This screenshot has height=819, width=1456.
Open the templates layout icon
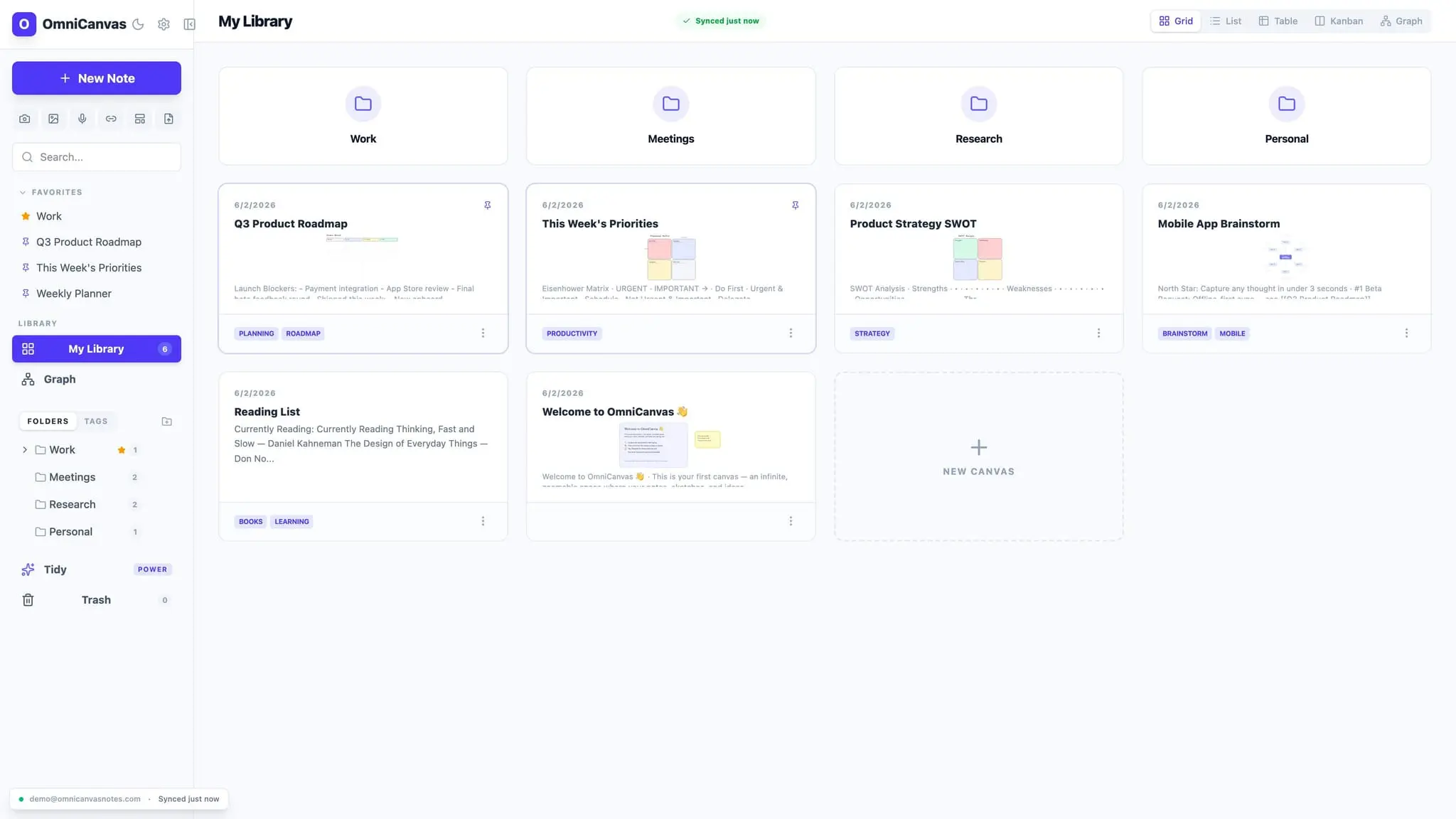pos(140,119)
